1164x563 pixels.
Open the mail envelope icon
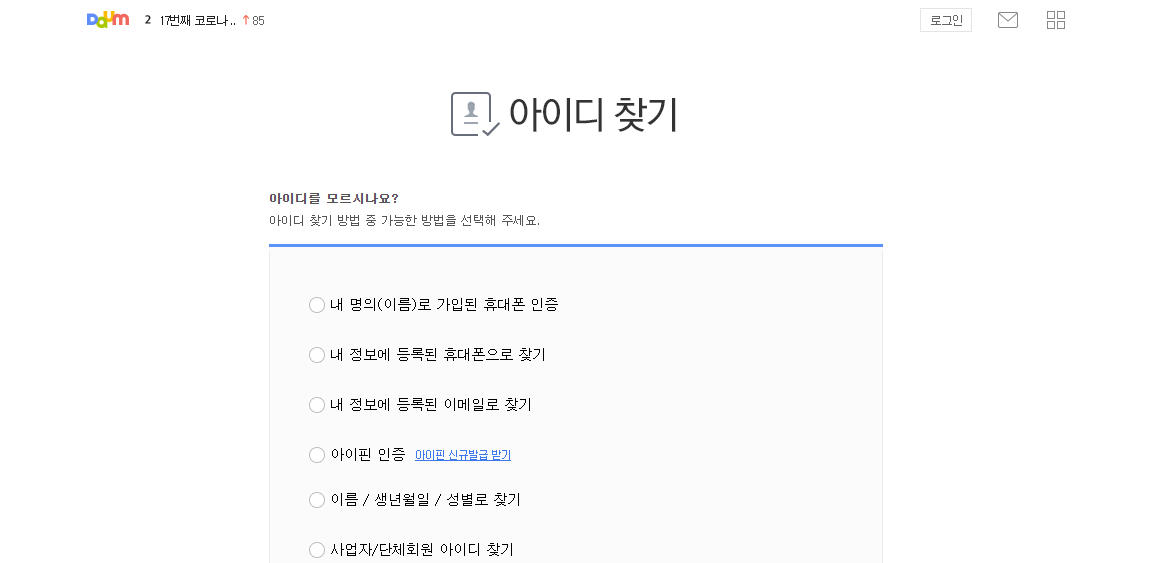point(1007,20)
